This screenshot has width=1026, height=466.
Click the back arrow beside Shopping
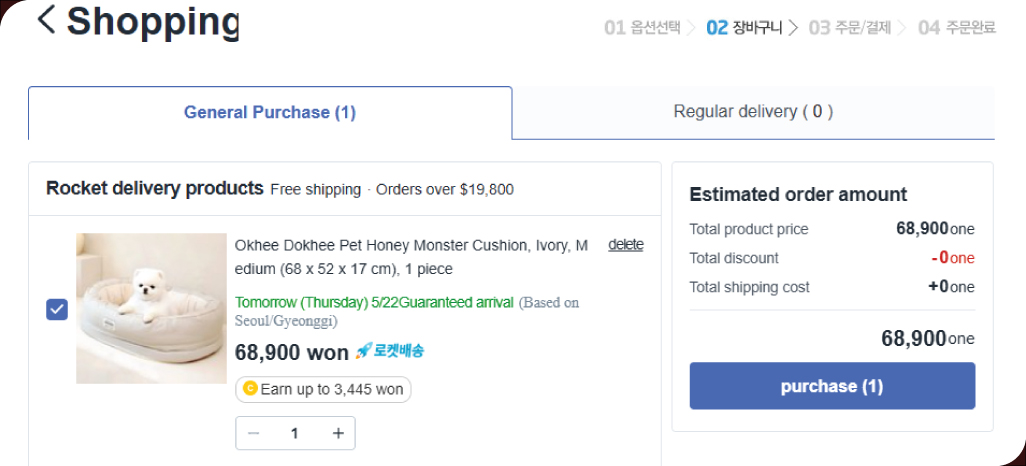45,19
